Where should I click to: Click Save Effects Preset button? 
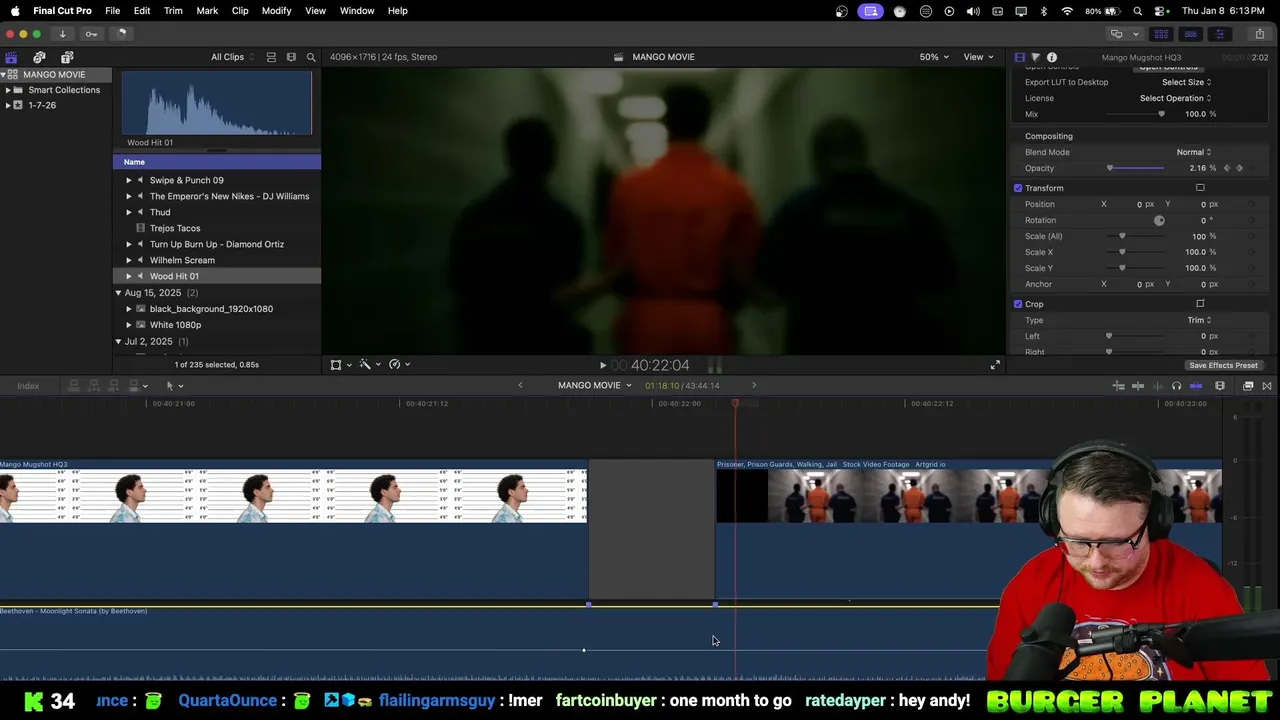point(1223,365)
